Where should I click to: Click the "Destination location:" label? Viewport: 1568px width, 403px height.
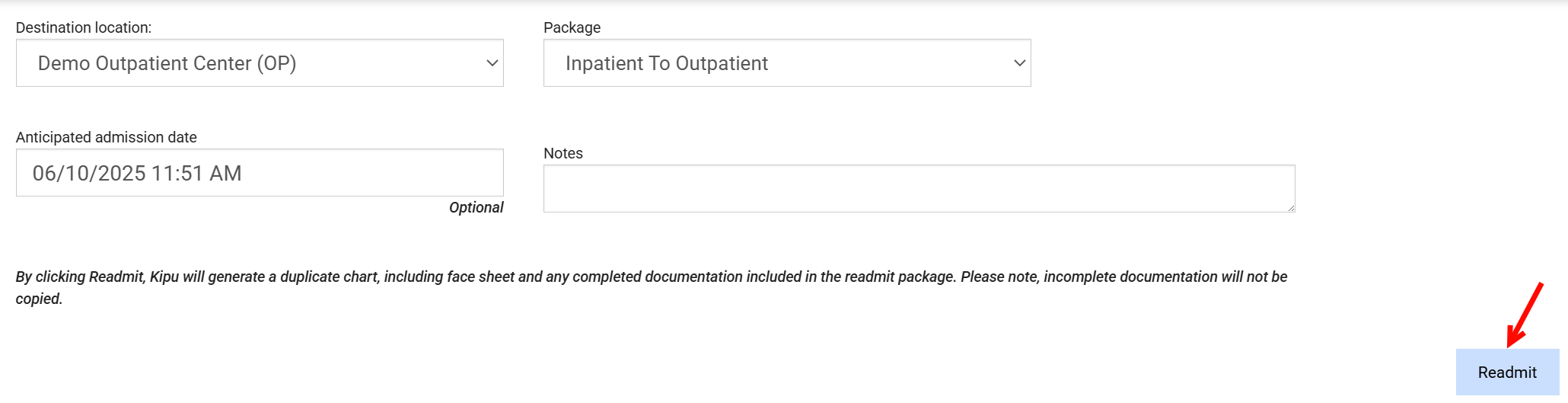84,27
